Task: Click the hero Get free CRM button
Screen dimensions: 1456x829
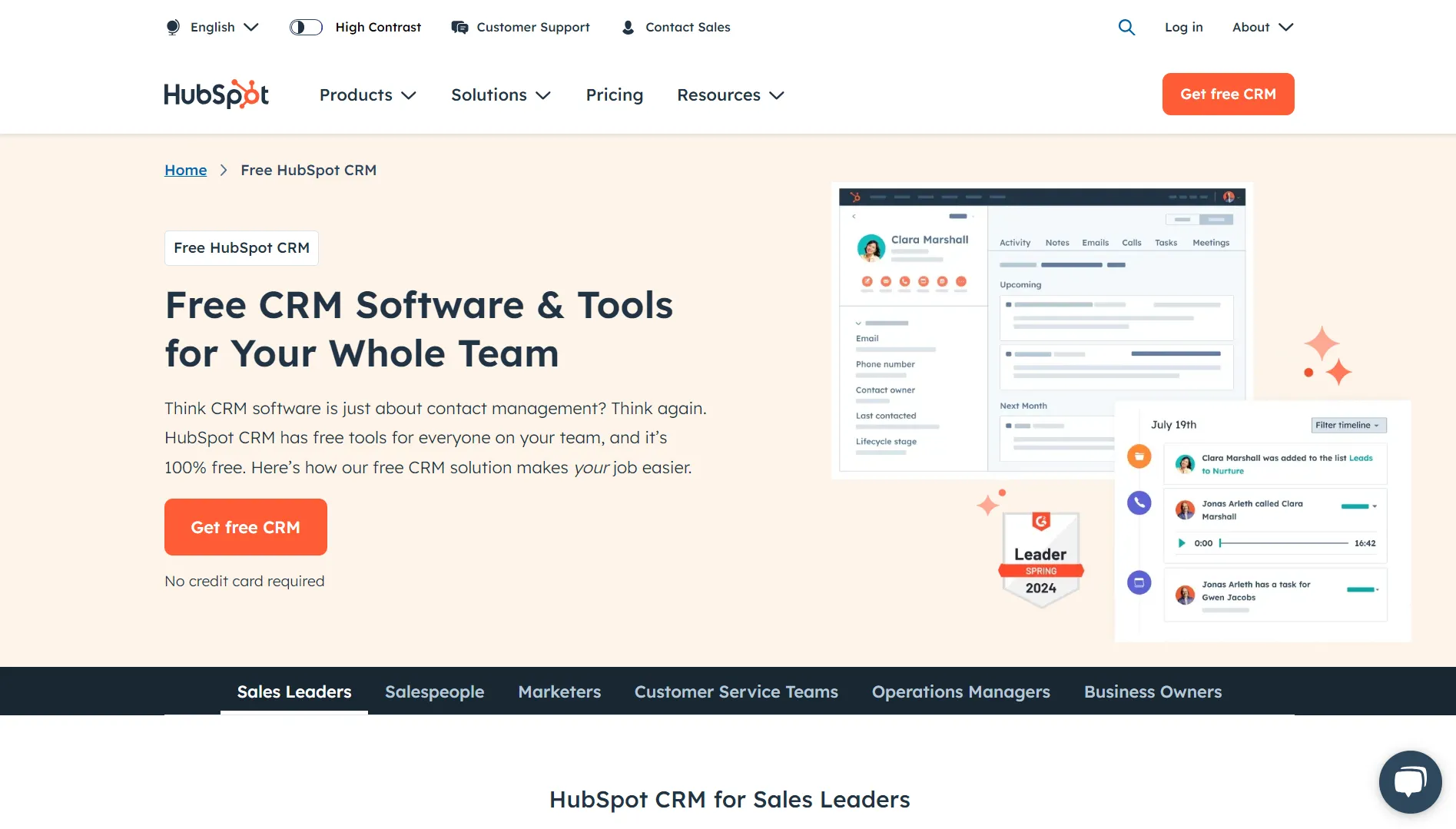Action: click(246, 527)
